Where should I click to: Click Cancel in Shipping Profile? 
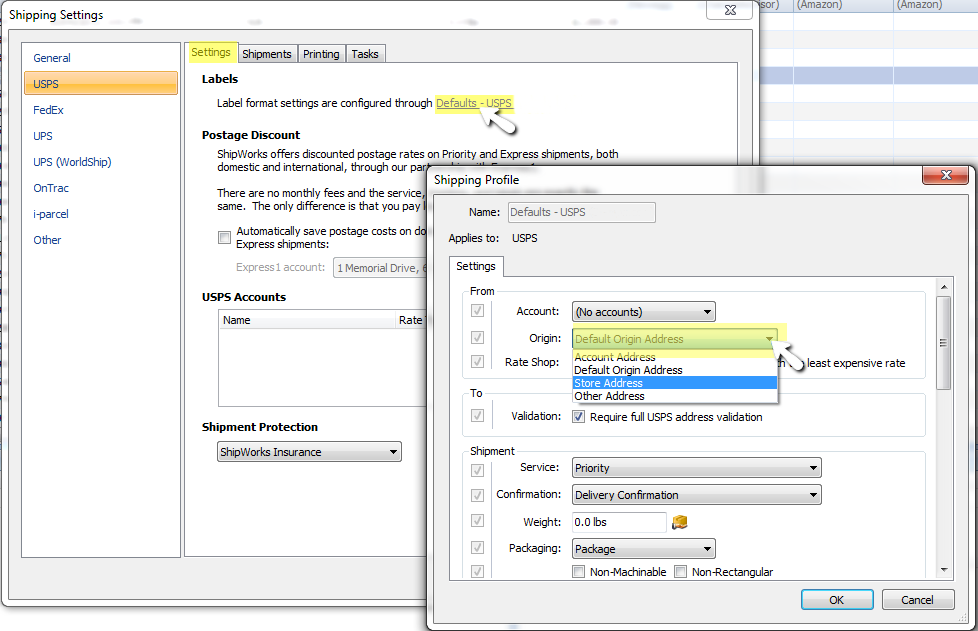click(x=917, y=600)
